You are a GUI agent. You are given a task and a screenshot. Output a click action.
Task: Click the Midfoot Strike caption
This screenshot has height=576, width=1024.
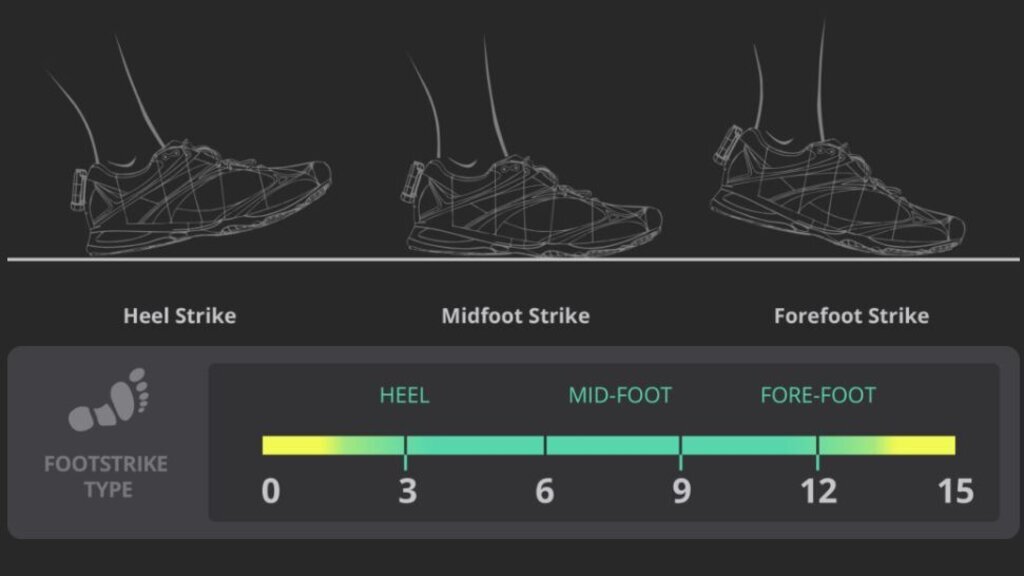click(515, 316)
